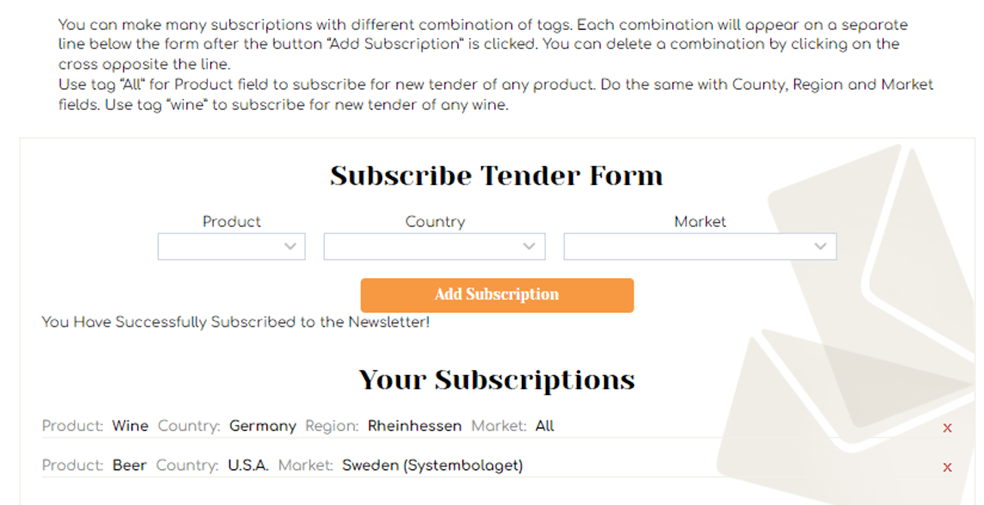Screen dimensions: 984x505
Task: Click the Beer product value
Action: pos(129,465)
